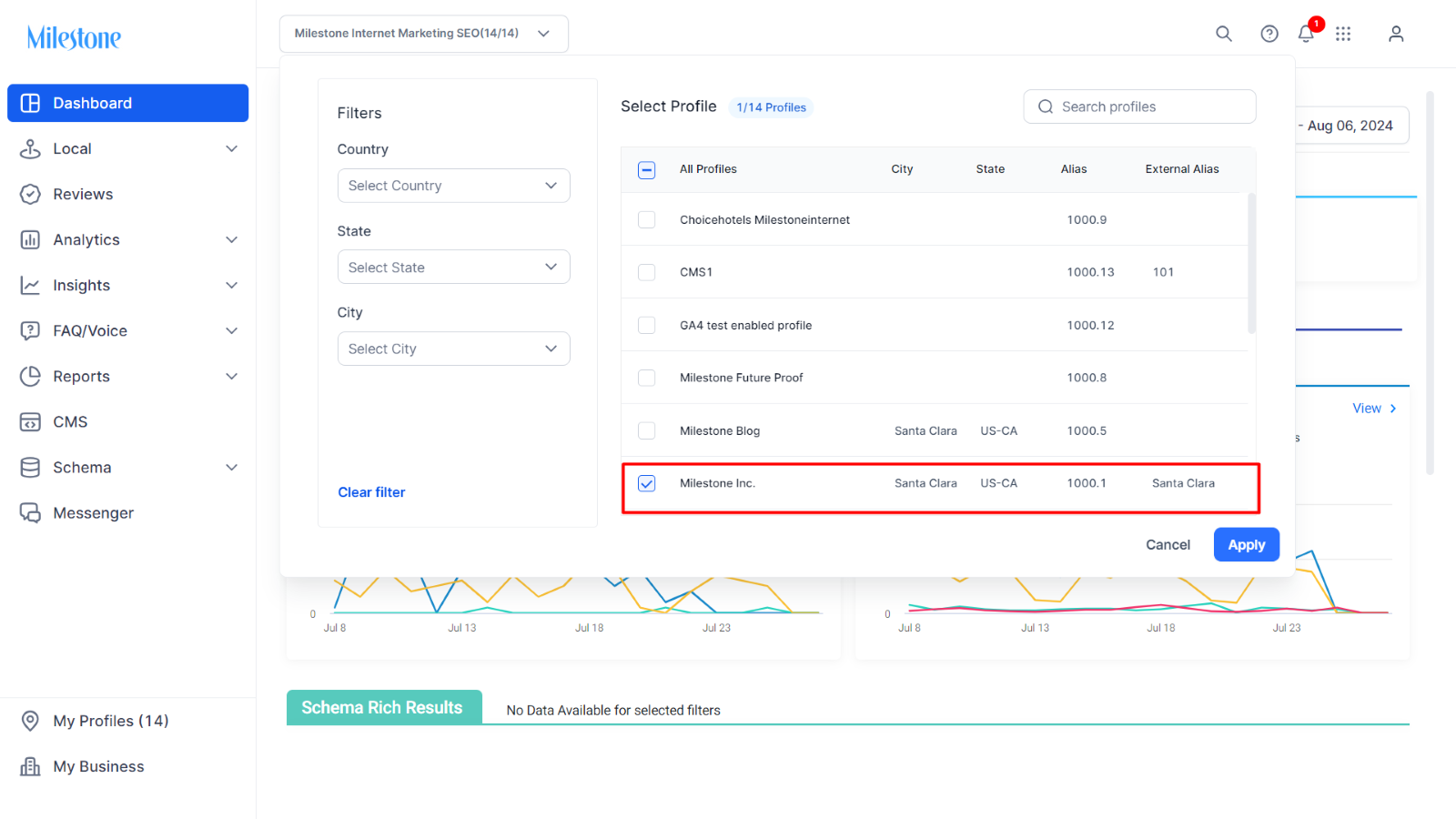Click the Milestone Future Proof profile name
The width and height of the screenshot is (1456, 819).
(x=742, y=378)
